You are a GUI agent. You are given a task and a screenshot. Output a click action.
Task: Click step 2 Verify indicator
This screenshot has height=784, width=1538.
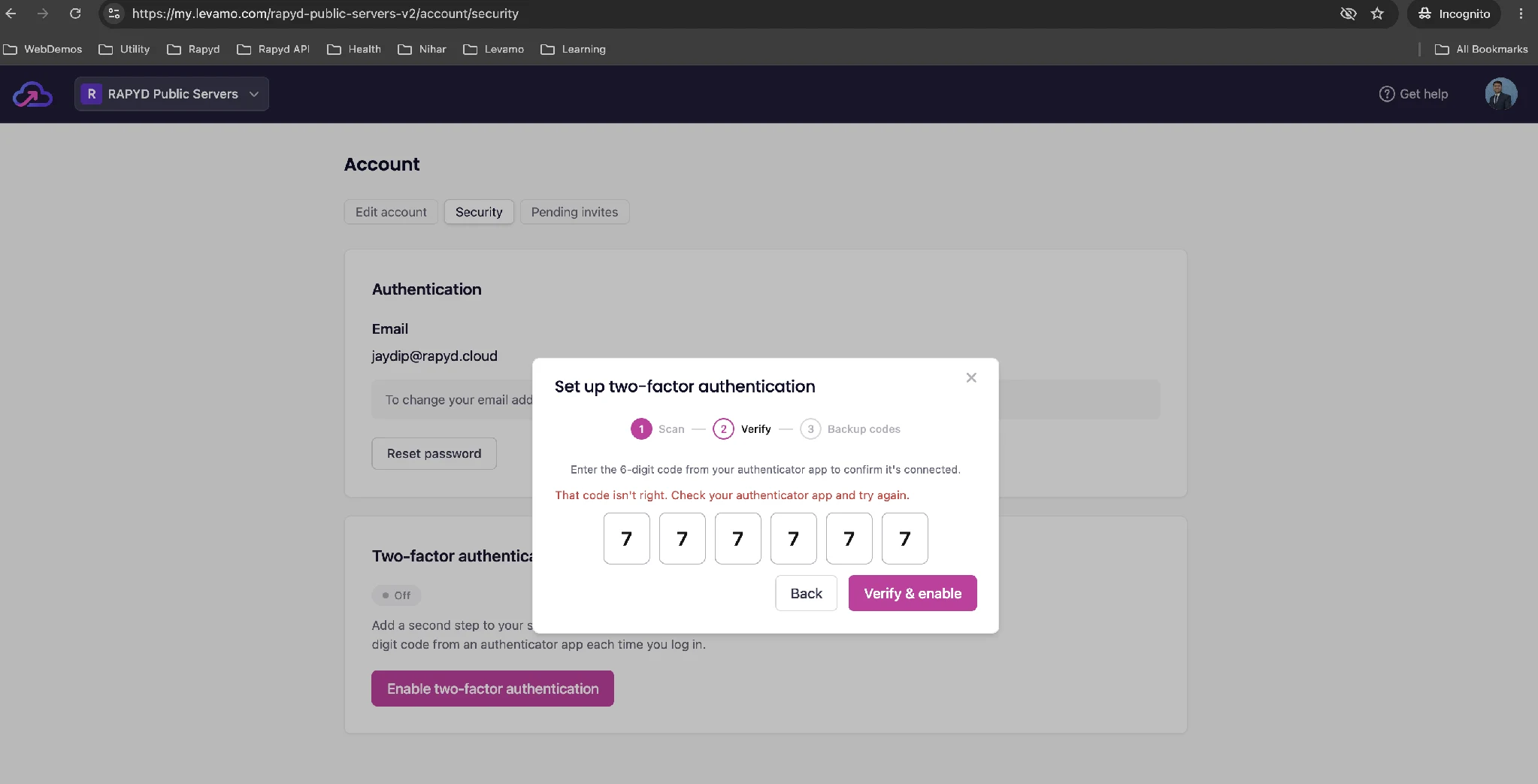(742, 429)
